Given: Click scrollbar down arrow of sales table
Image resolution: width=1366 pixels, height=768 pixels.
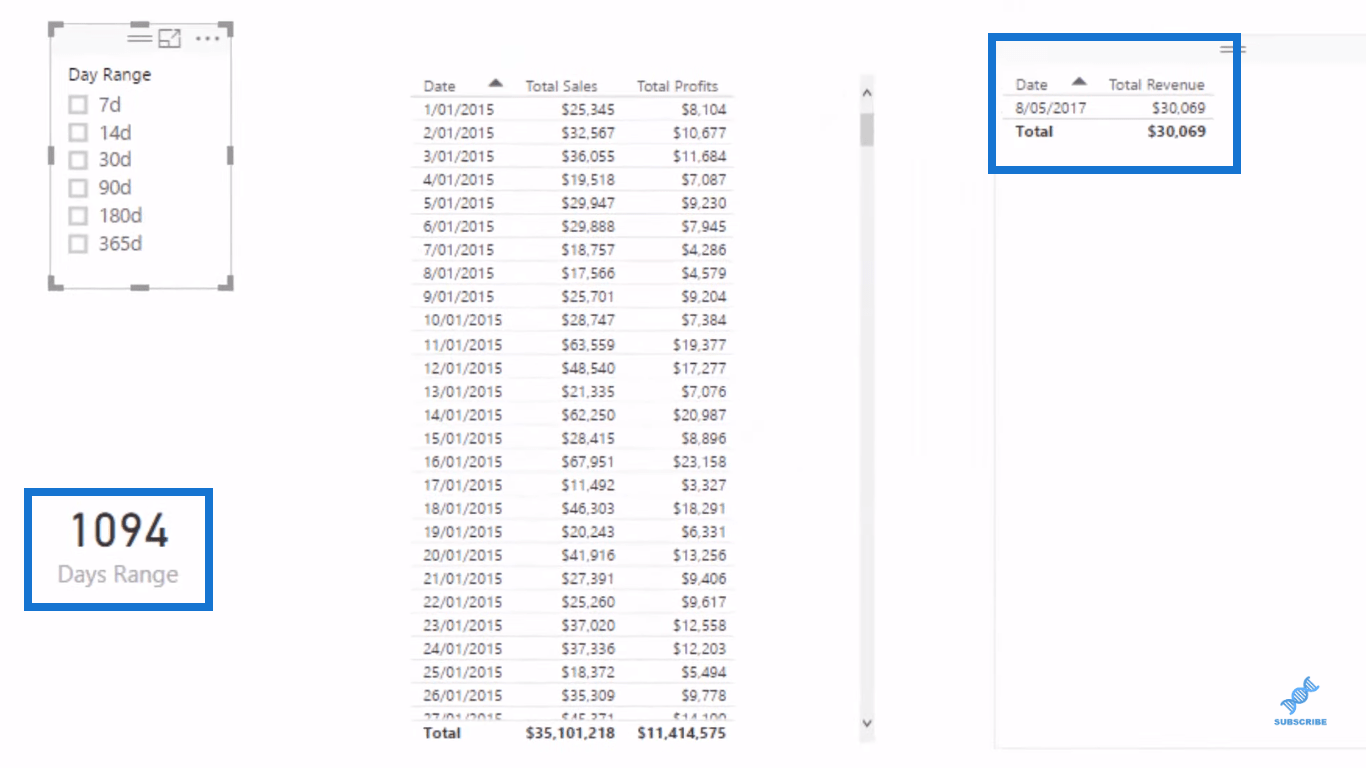Looking at the screenshot, I should point(867,723).
